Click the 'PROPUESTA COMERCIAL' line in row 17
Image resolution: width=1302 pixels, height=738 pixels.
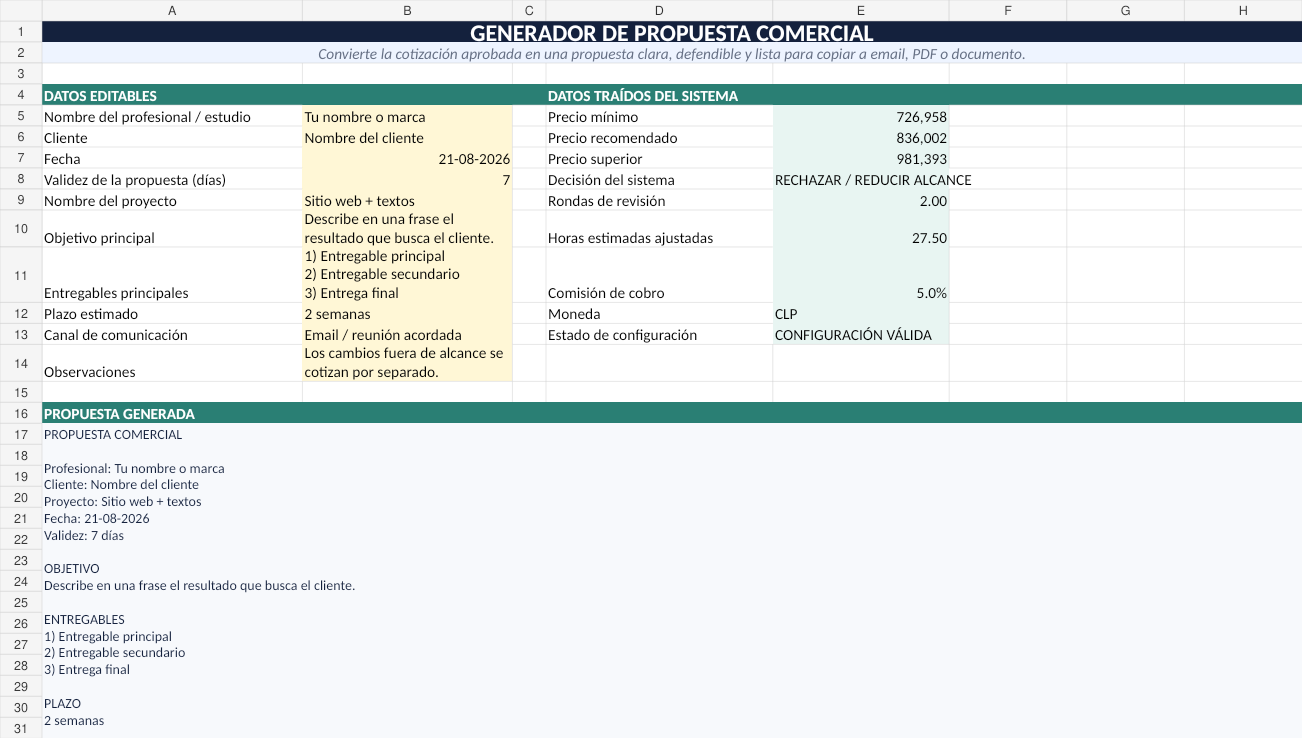click(113, 435)
